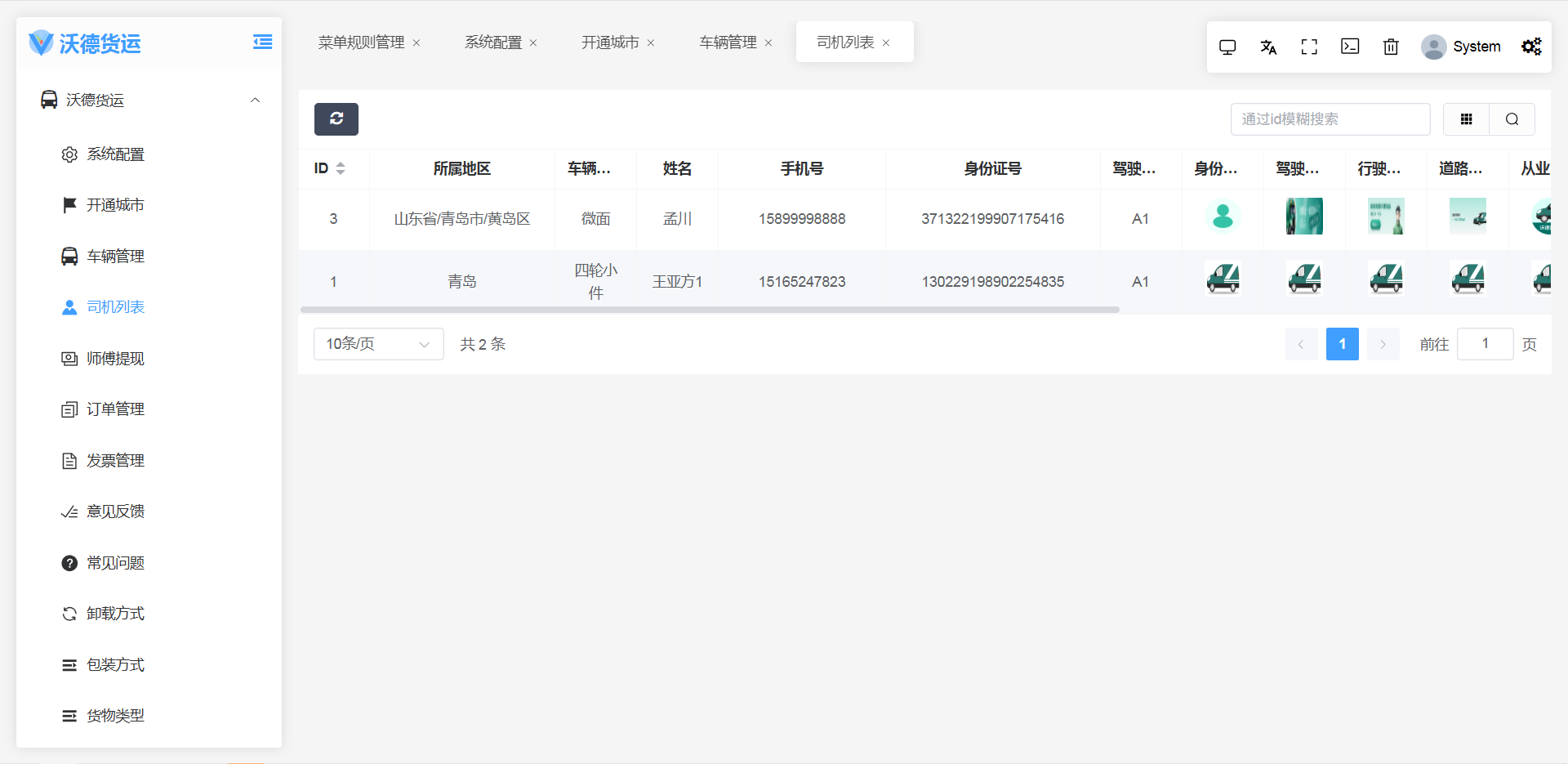Toggle column display grid button
This screenshot has width=1568, height=764.
pyautogui.click(x=1466, y=119)
